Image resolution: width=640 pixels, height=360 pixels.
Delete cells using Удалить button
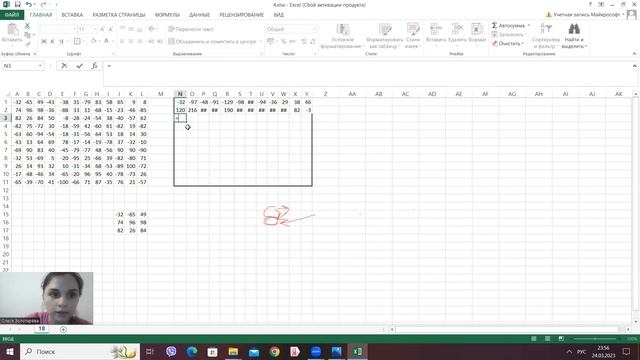[457, 34]
